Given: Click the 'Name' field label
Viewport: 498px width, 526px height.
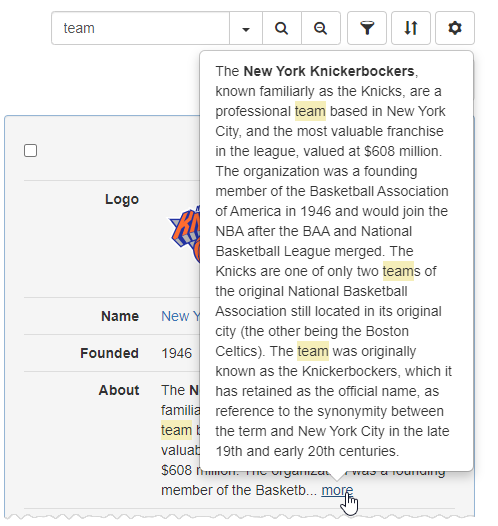Looking at the screenshot, I should tap(120, 316).
